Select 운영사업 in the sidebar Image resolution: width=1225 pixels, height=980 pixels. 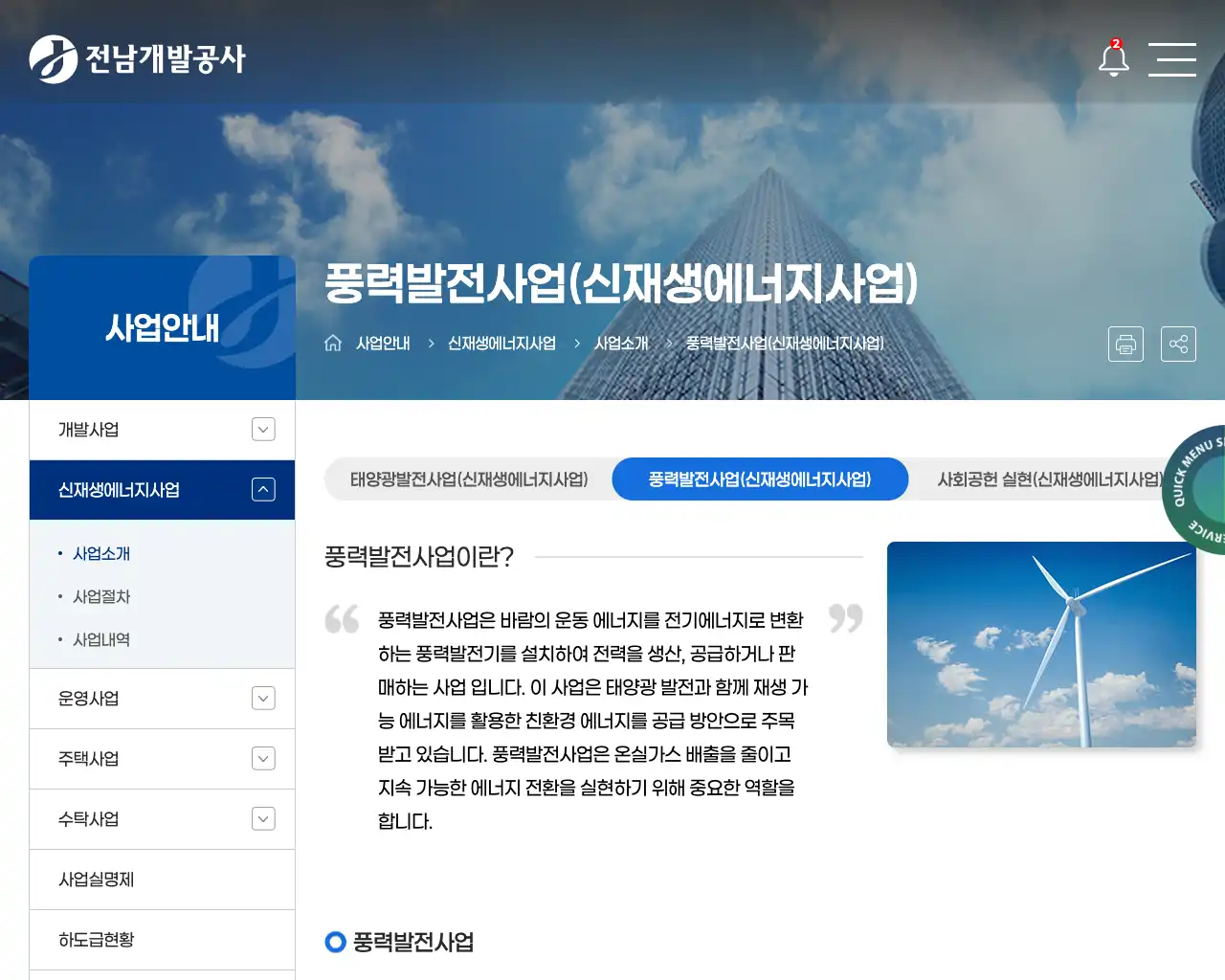162,699
